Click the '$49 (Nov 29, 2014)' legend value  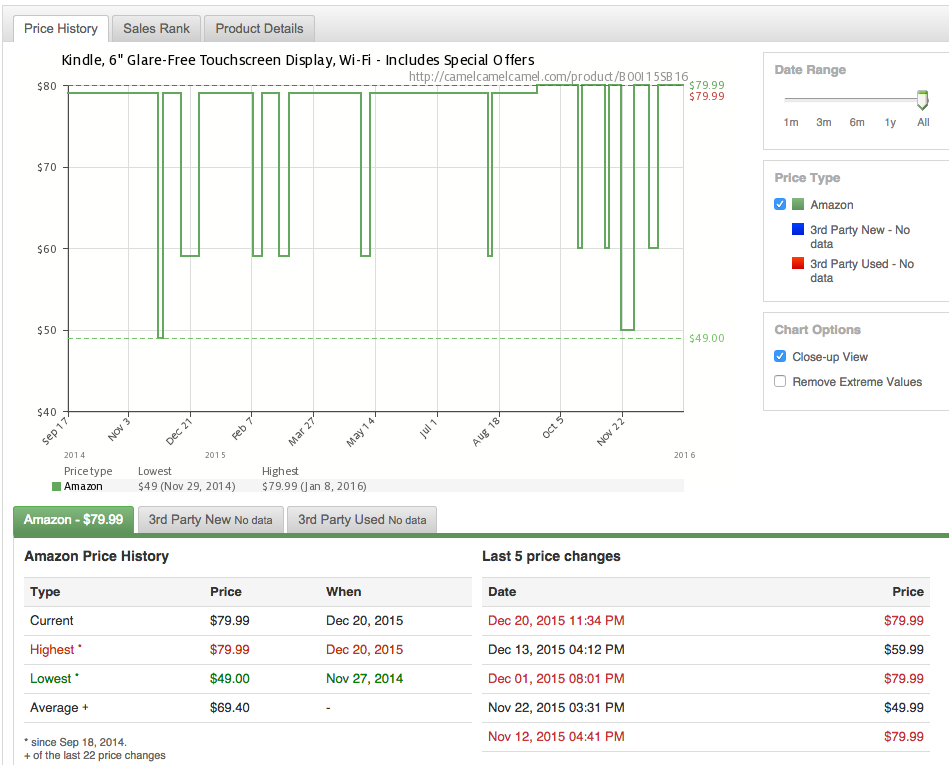[x=186, y=486]
